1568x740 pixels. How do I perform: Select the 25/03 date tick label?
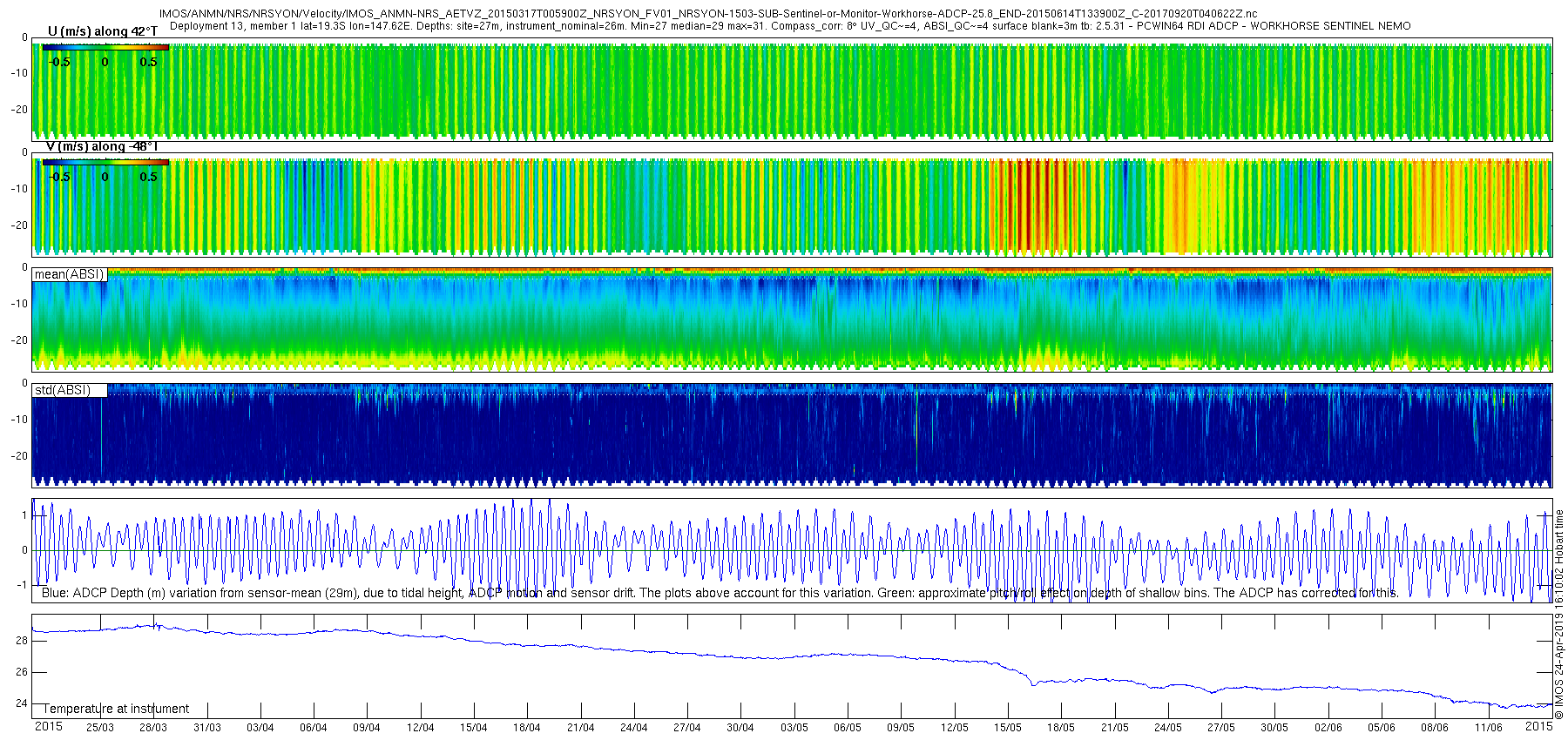pos(100,728)
